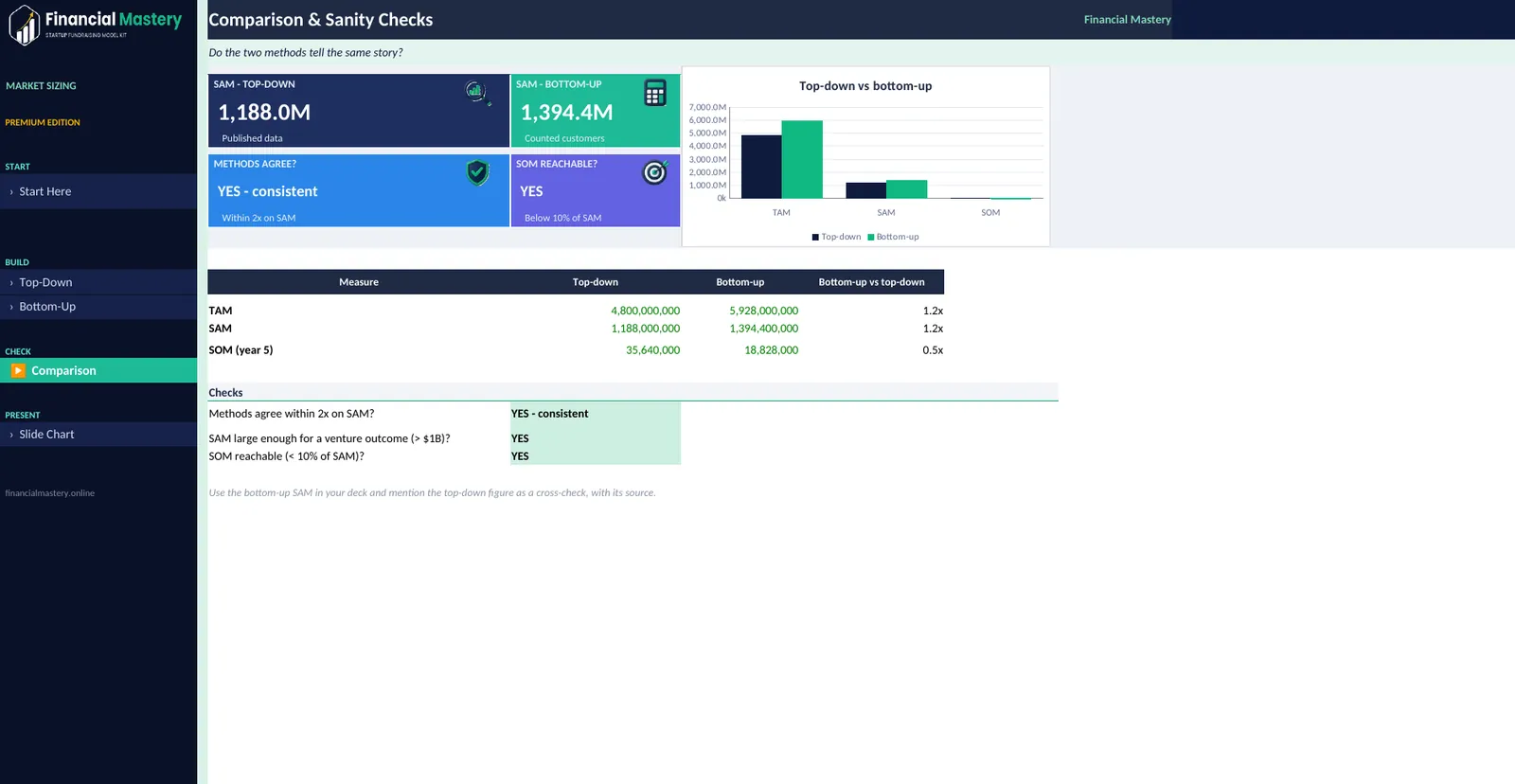This screenshot has height=784, width=1515.
Task: Select the green TAM bottom-up bar
Action: [x=802, y=160]
